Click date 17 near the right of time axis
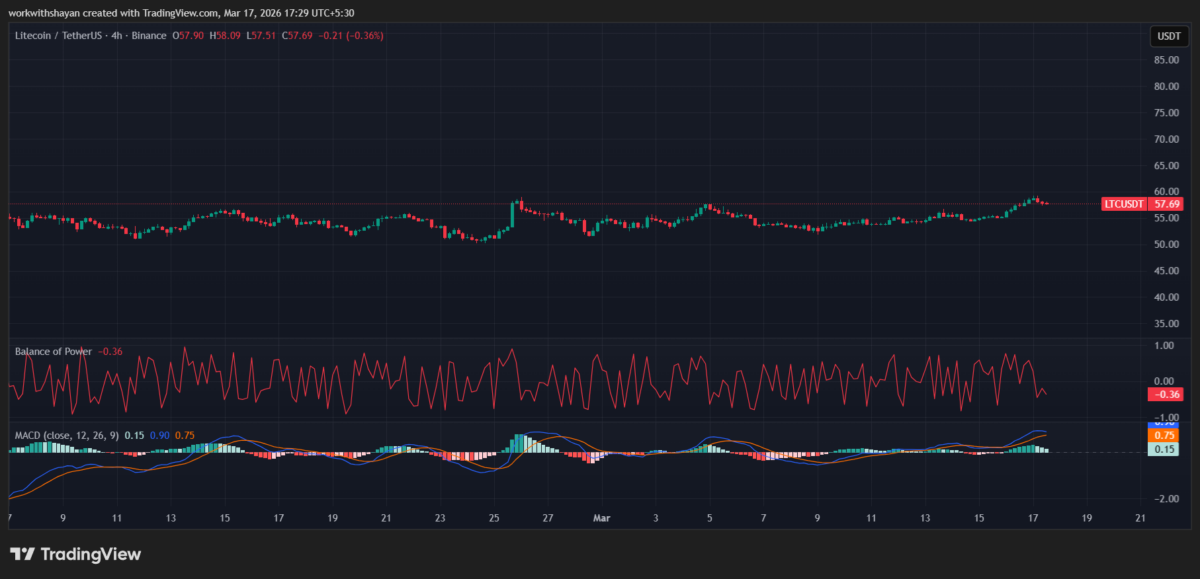 coord(1032,518)
